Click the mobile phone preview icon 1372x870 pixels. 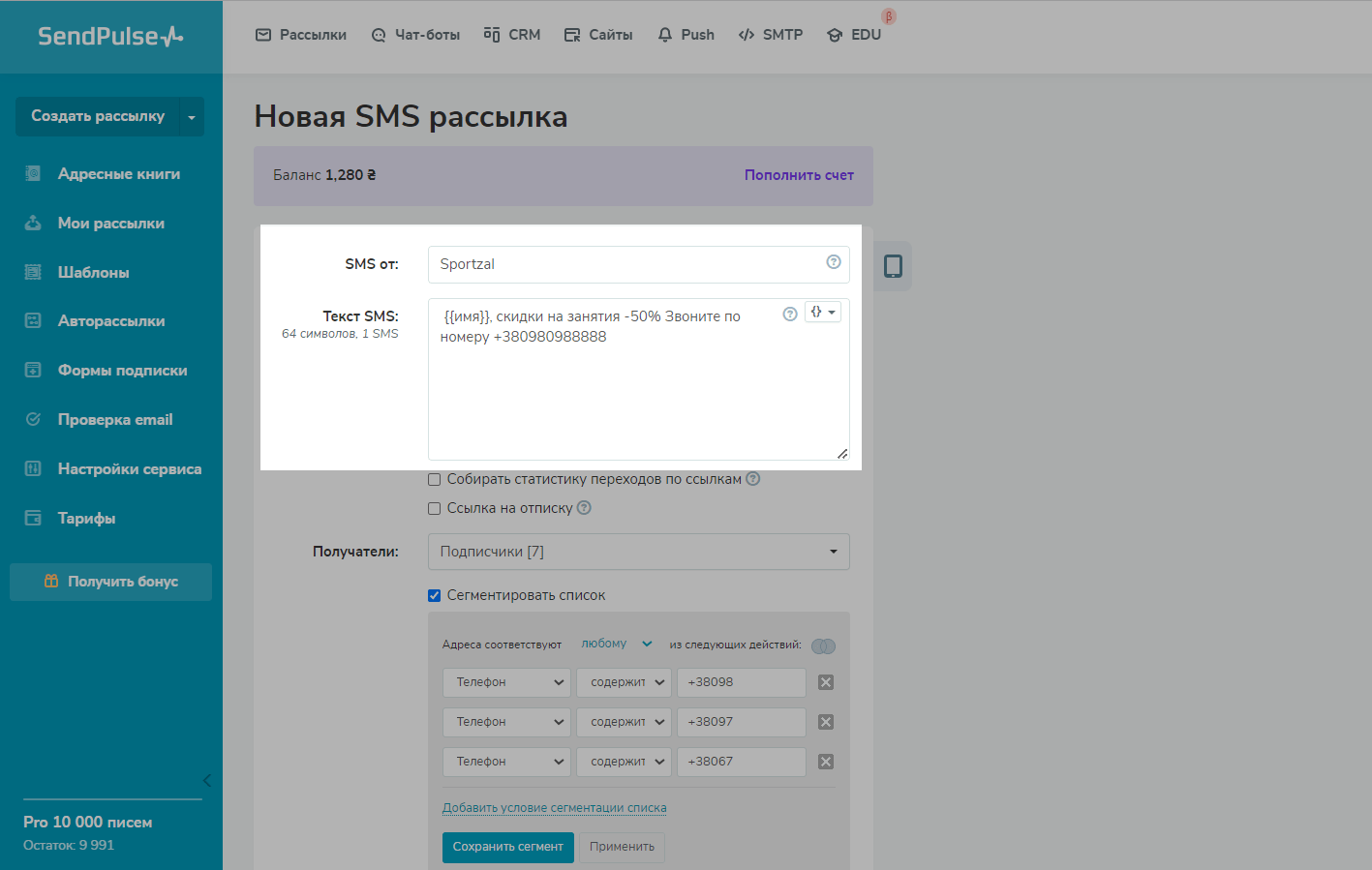point(893,266)
